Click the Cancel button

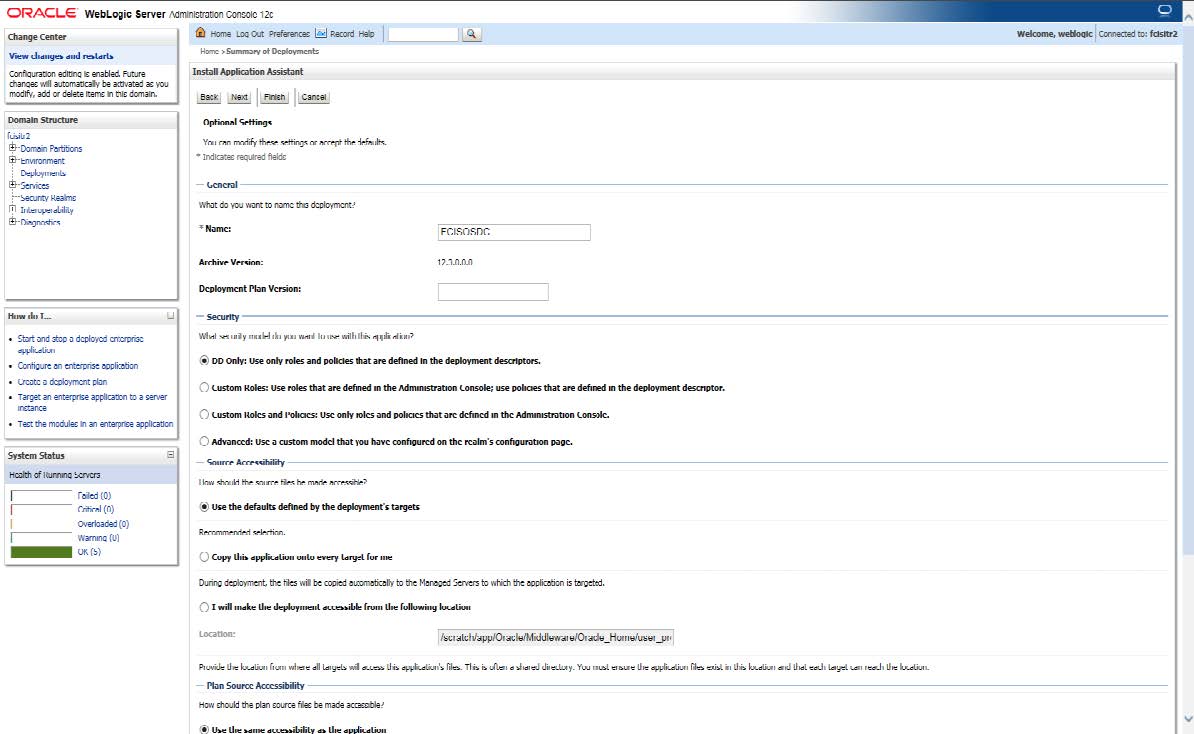click(x=314, y=97)
